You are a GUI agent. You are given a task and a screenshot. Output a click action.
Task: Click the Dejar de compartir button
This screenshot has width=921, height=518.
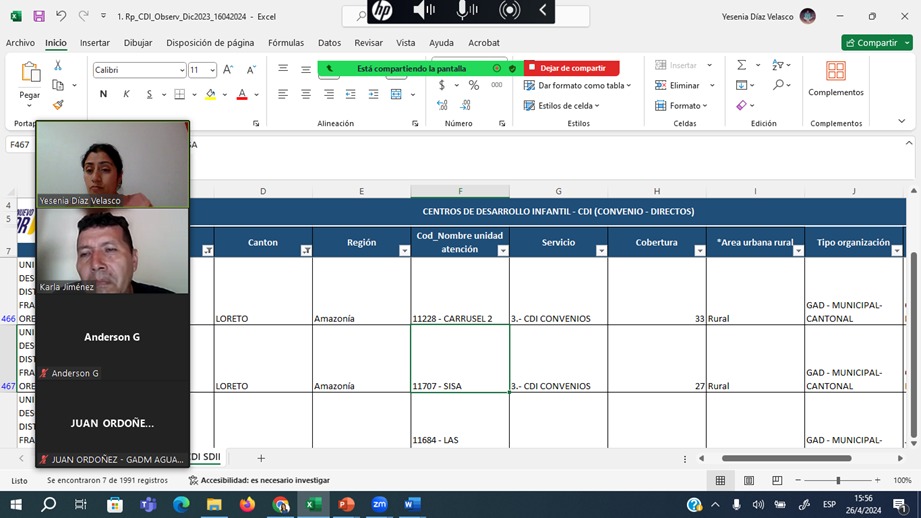[x=572, y=68]
